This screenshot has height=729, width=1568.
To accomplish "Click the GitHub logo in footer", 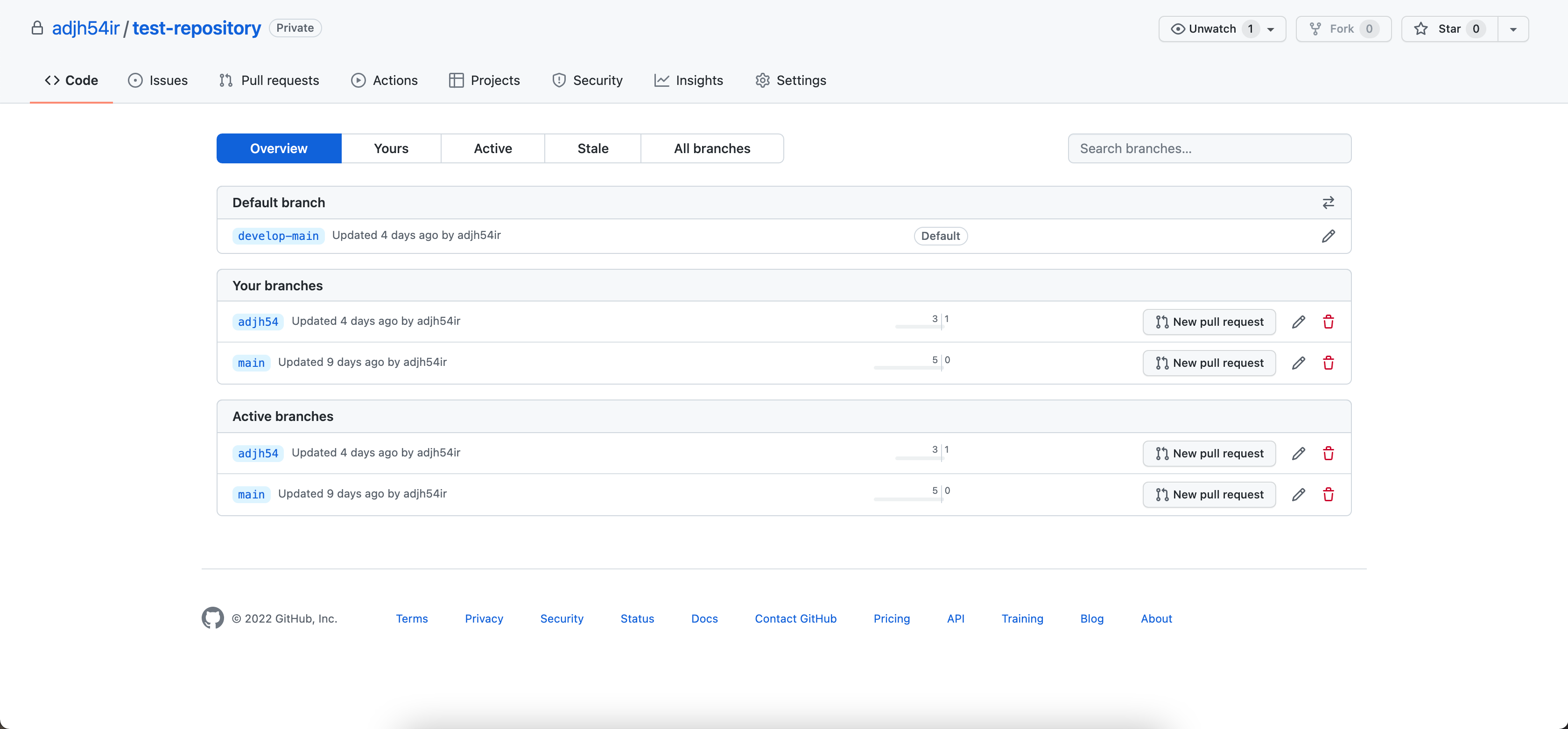I will click(212, 617).
